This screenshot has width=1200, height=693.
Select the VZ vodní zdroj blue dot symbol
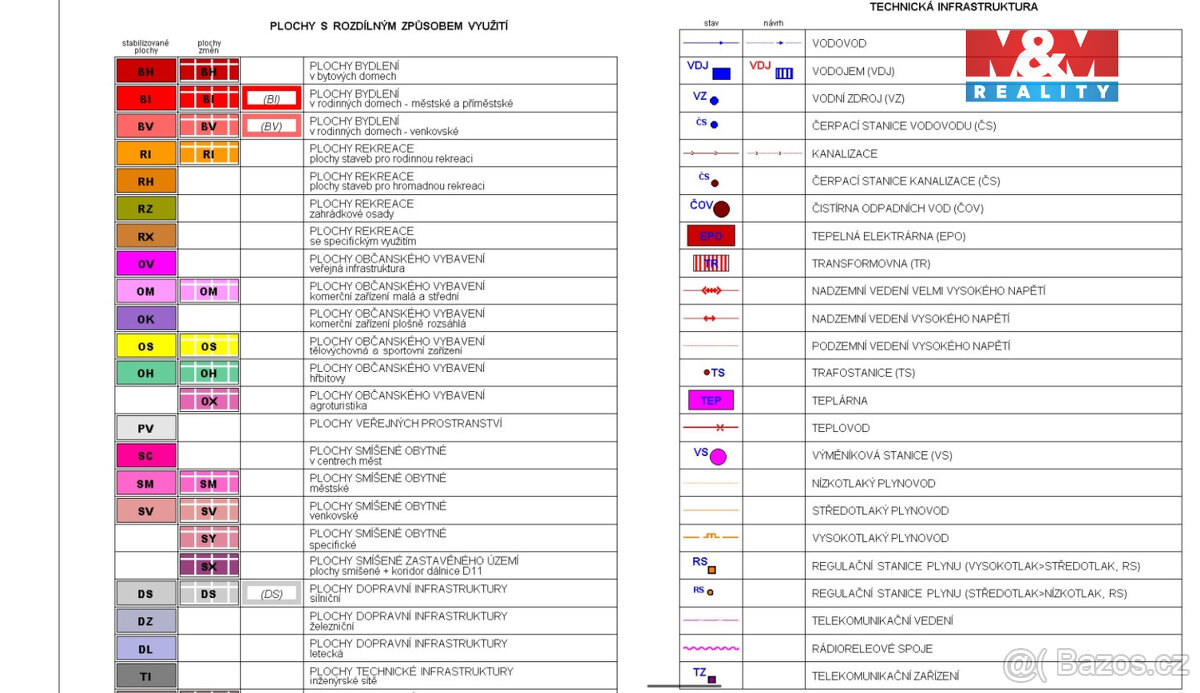706,98
